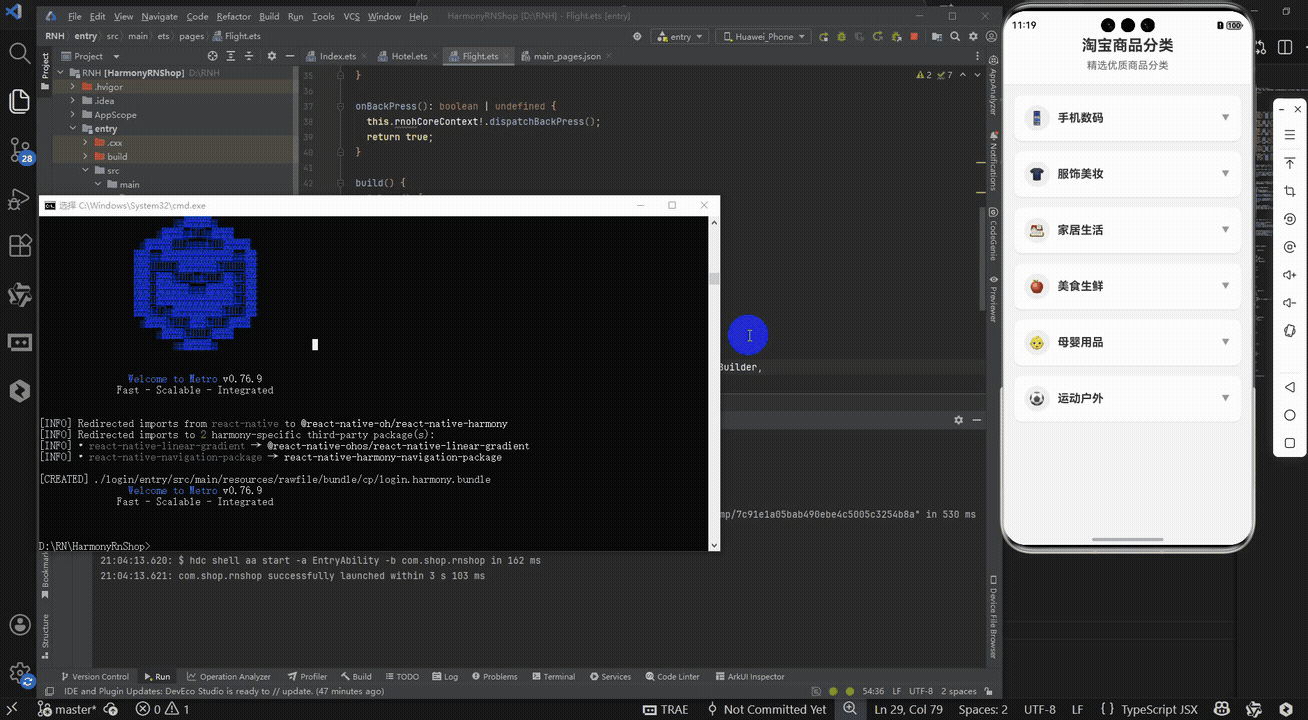Collapse the entry folder in project tree

(x=72, y=129)
